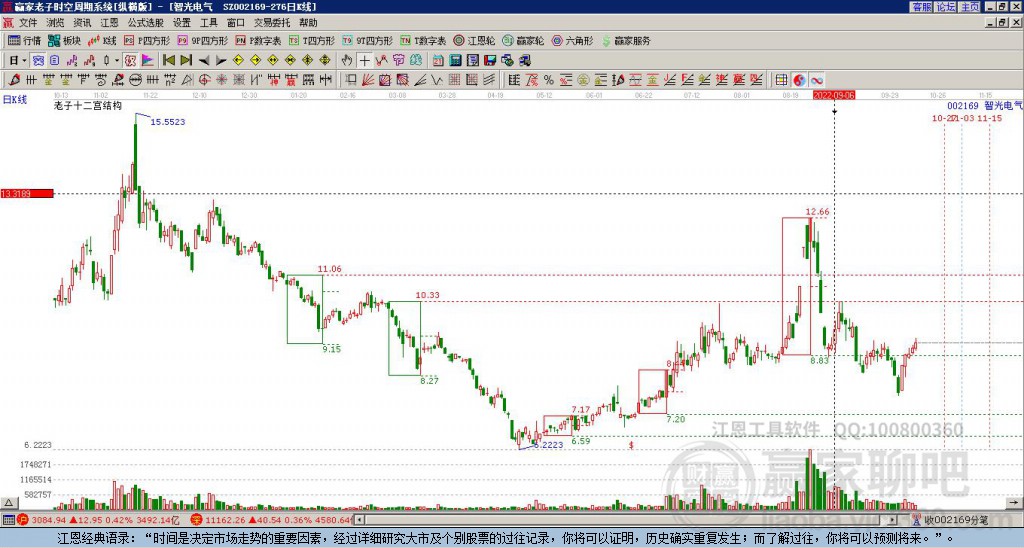Toggle the crosshair cursor mode
The height and width of the screenshot is (548, 1024).
[365, 60]
